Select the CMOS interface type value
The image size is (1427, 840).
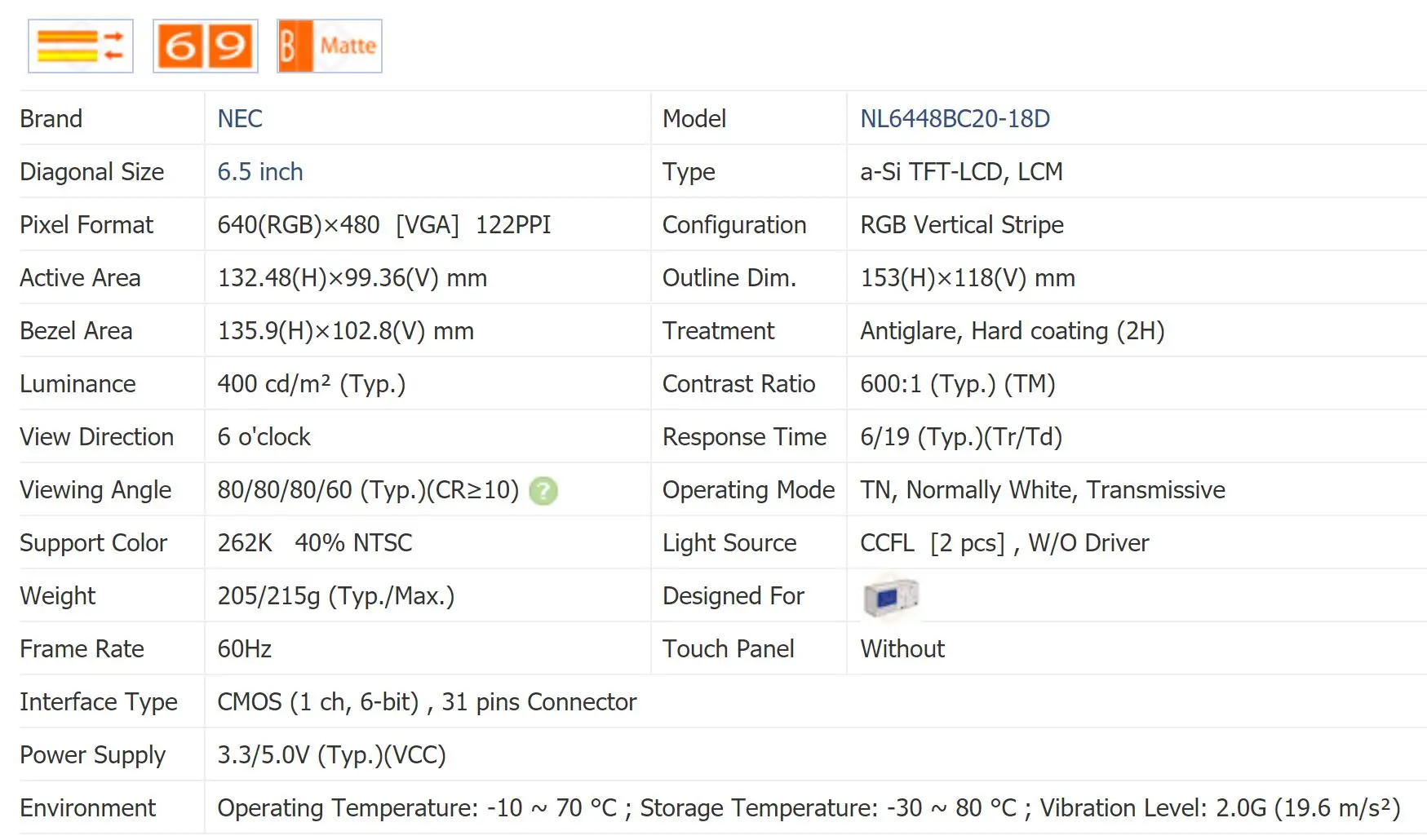pos(426,702)
